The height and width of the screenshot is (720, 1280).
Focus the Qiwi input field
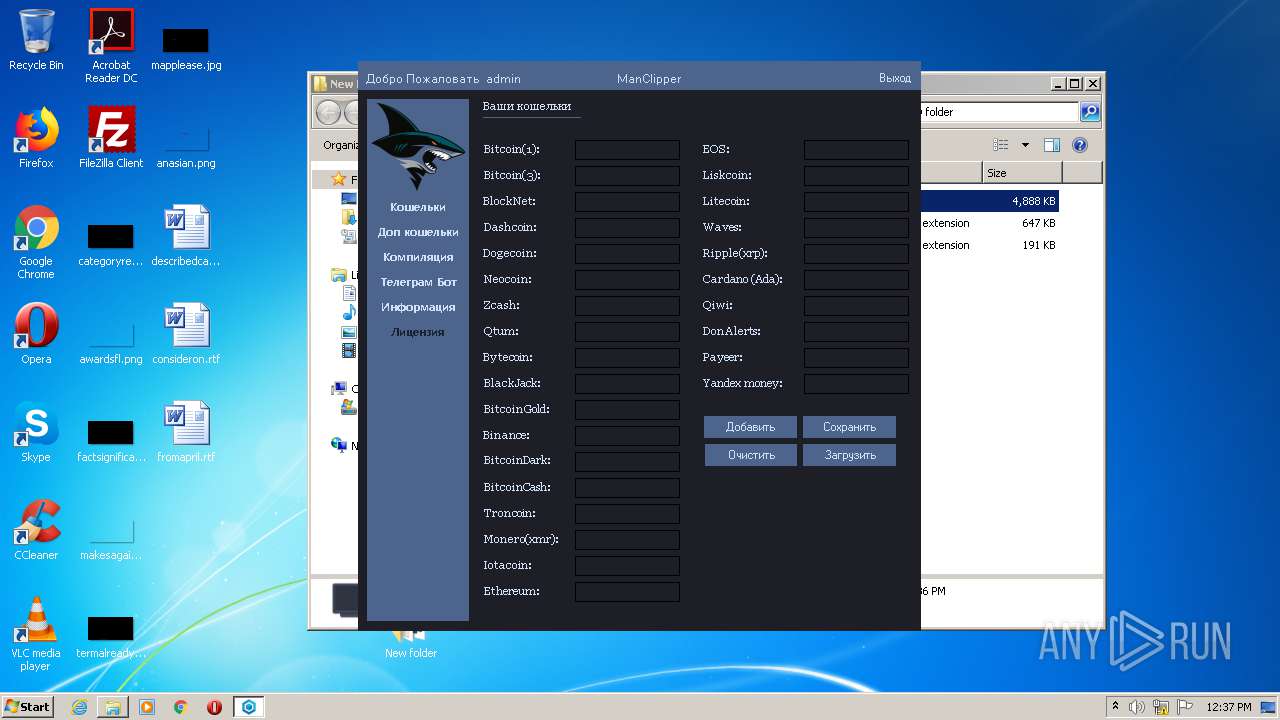(856, 306)
